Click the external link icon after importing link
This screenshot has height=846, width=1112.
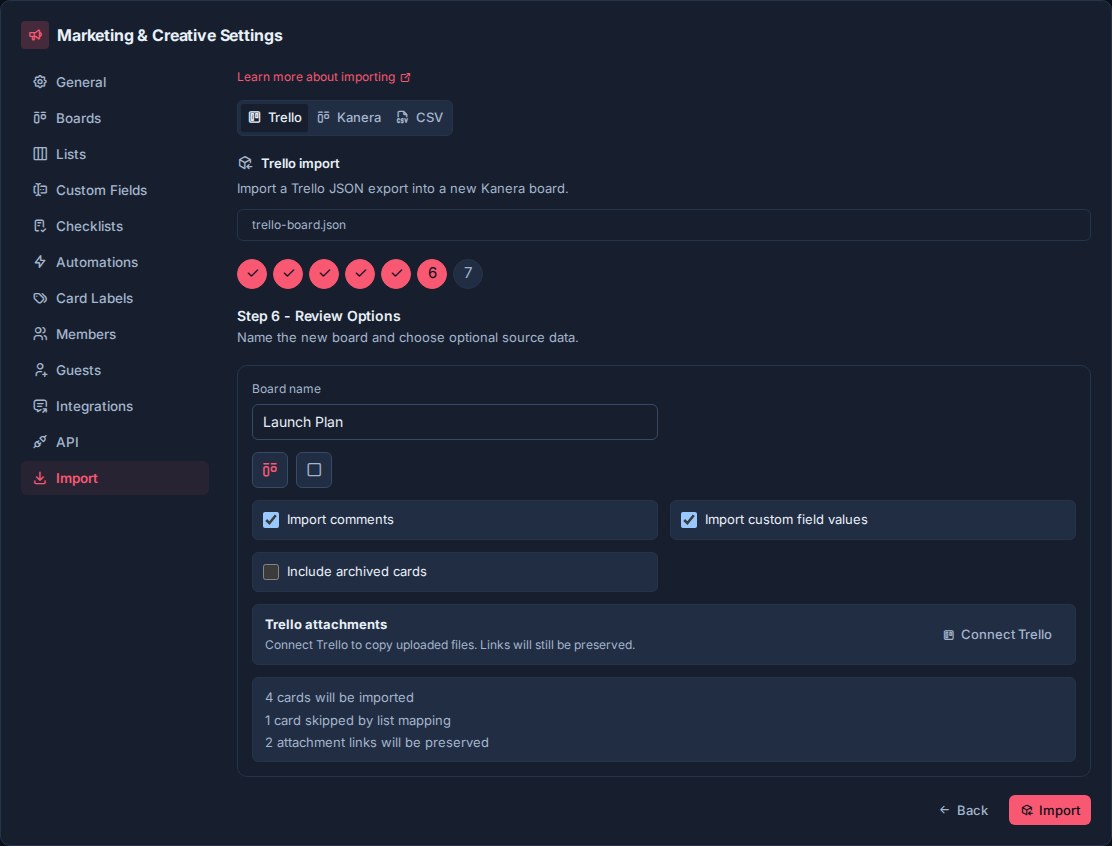coord(406,77)
